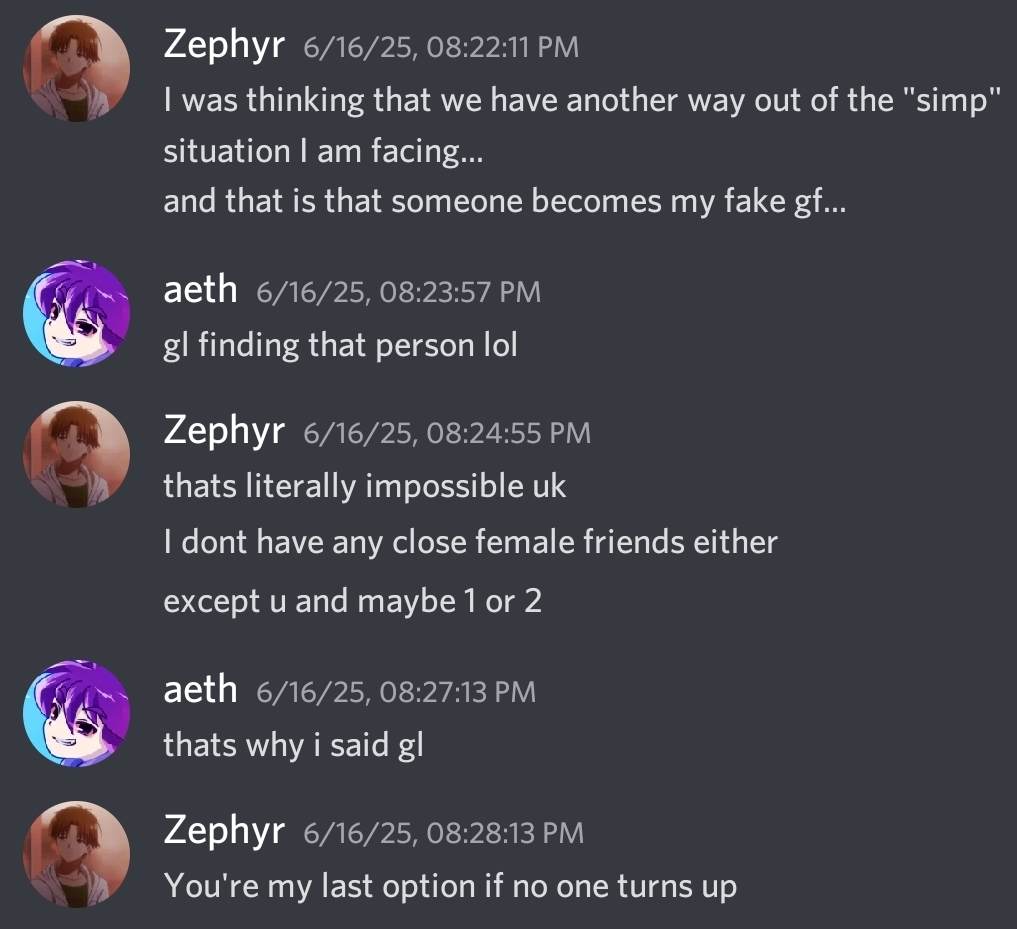
Task: Click the aeth username on the 08:23:57 PM message
Action: 200,290
